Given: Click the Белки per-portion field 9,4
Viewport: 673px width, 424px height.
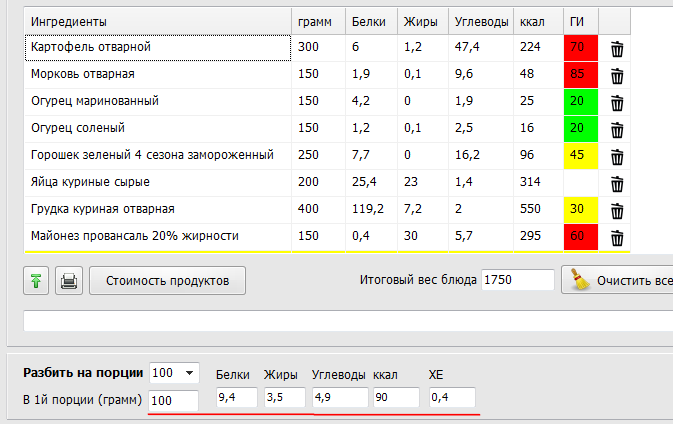Looking at the screenshot, I should 236,397.
